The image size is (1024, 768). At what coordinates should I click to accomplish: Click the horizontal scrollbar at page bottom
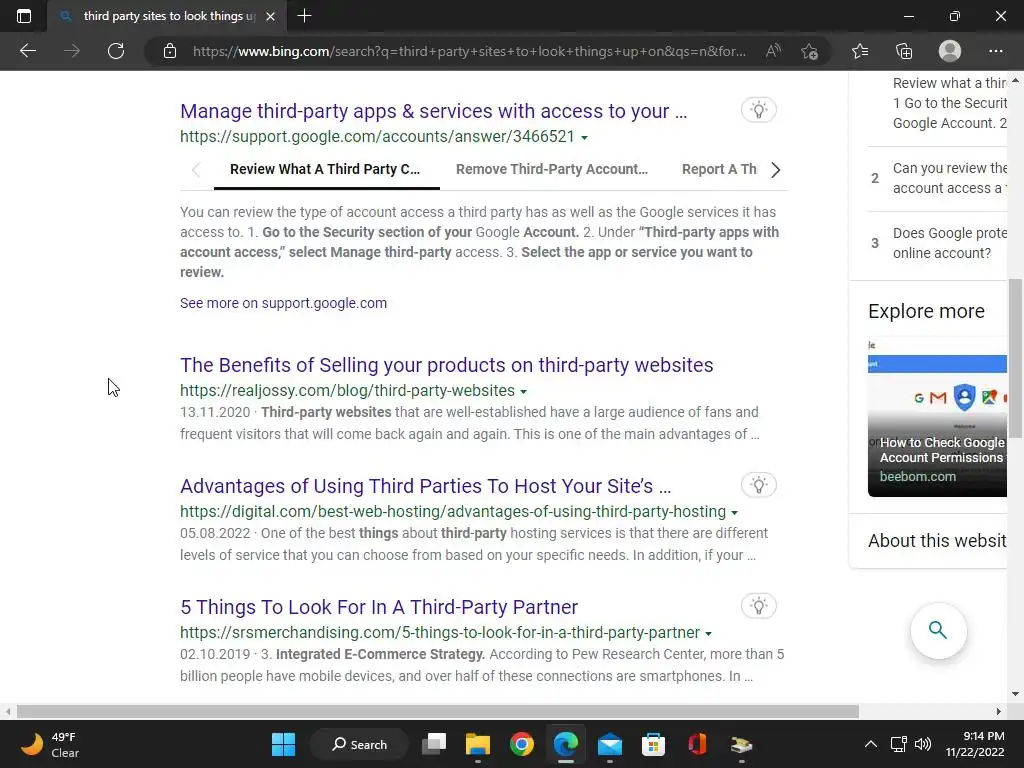(438, 711)
